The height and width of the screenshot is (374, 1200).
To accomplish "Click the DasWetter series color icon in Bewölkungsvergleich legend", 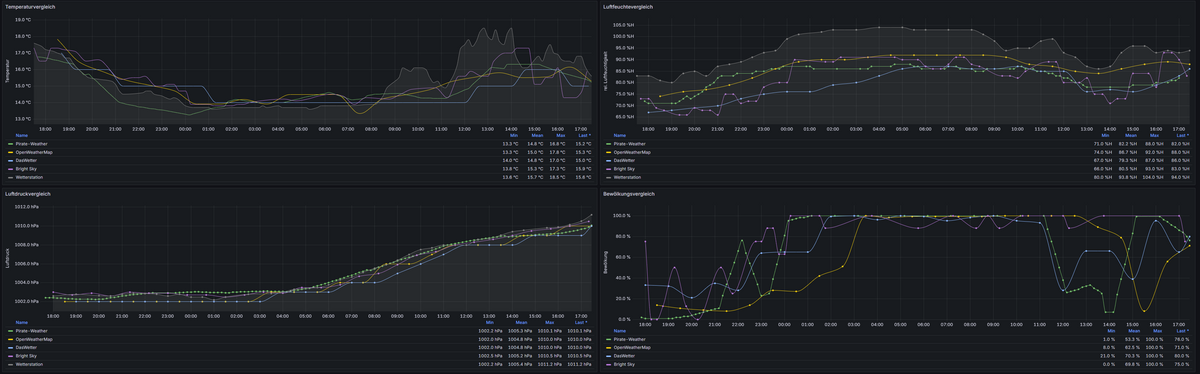I will click(x=608, y=355).
